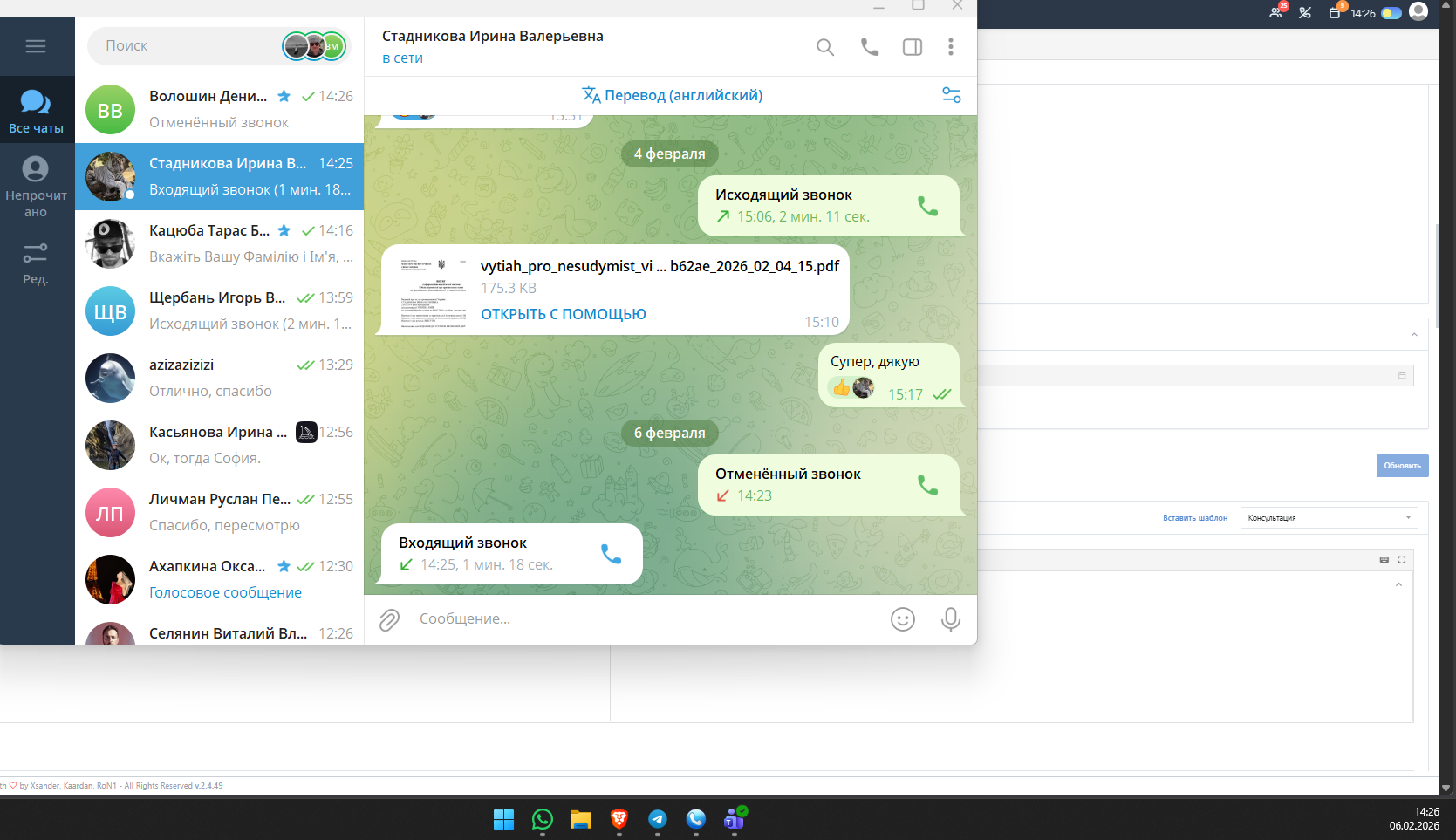This screenshot has width=1456, height=840.
Task: Attach a file with the paperclip icon
Action: coord(389,619)
